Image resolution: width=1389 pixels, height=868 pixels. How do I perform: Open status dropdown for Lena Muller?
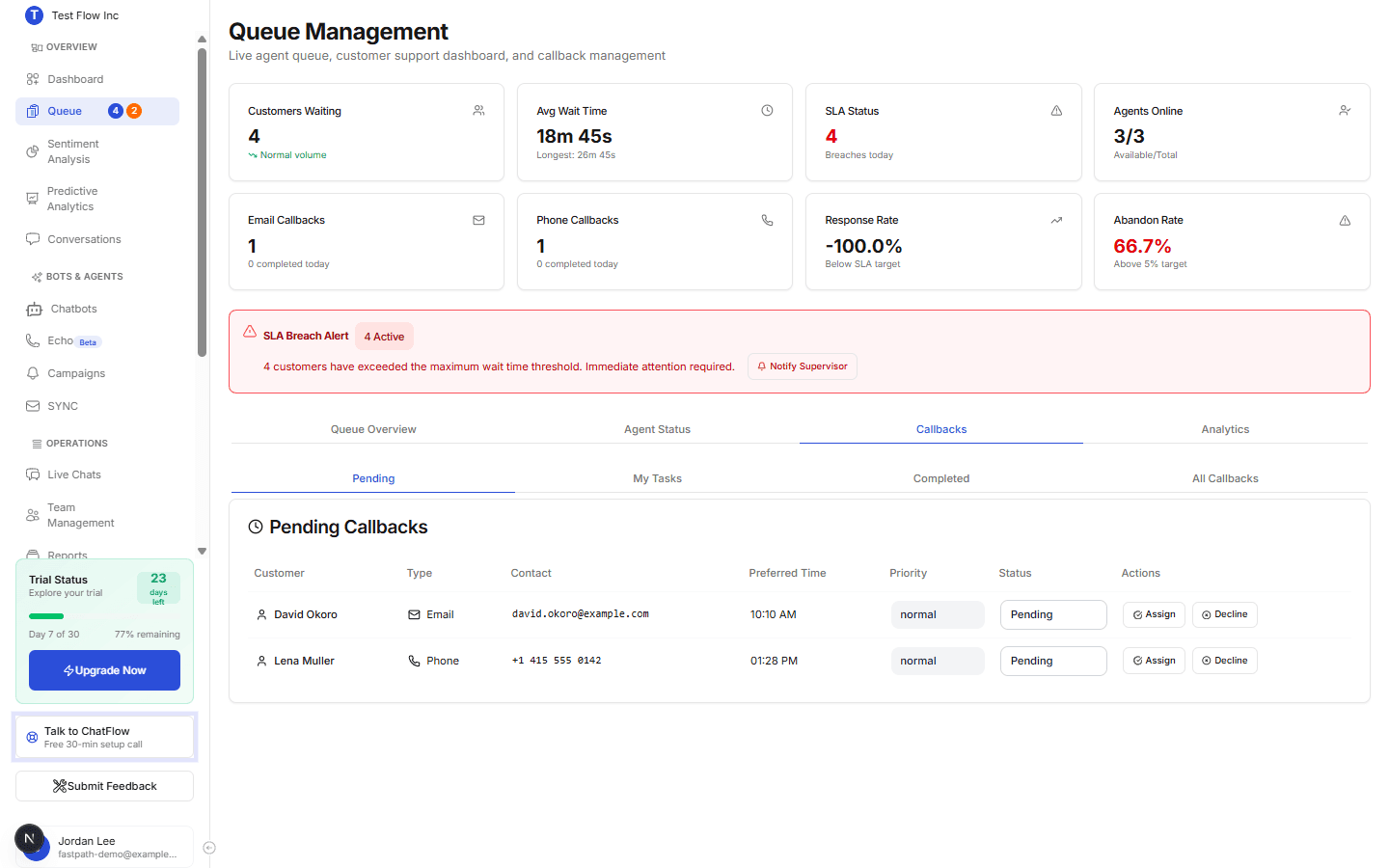click(x=1053, y=661)
